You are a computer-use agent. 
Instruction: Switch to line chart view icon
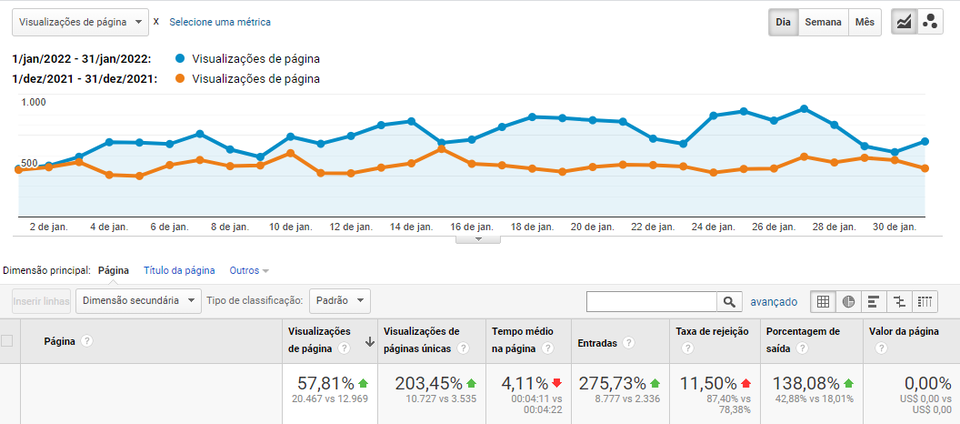point(904,22)
